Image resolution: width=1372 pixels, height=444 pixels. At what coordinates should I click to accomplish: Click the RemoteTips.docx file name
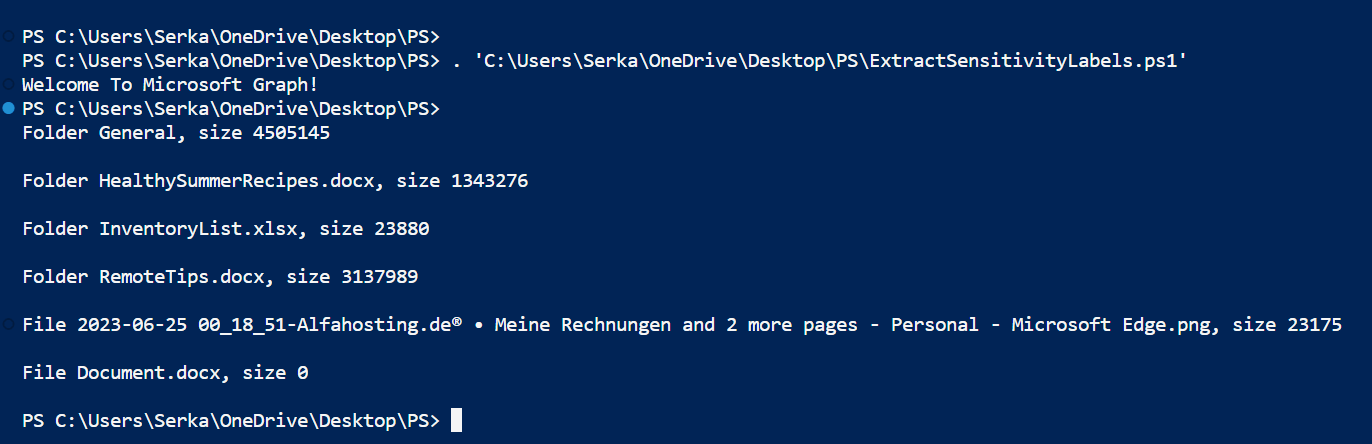(x=181, y=277)
